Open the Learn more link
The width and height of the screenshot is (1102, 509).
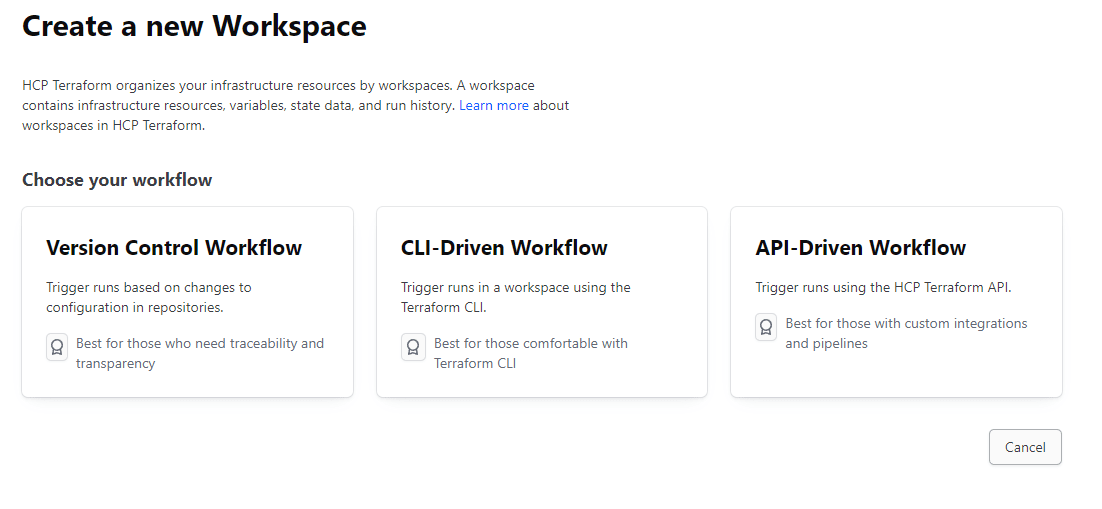point(493,105)
